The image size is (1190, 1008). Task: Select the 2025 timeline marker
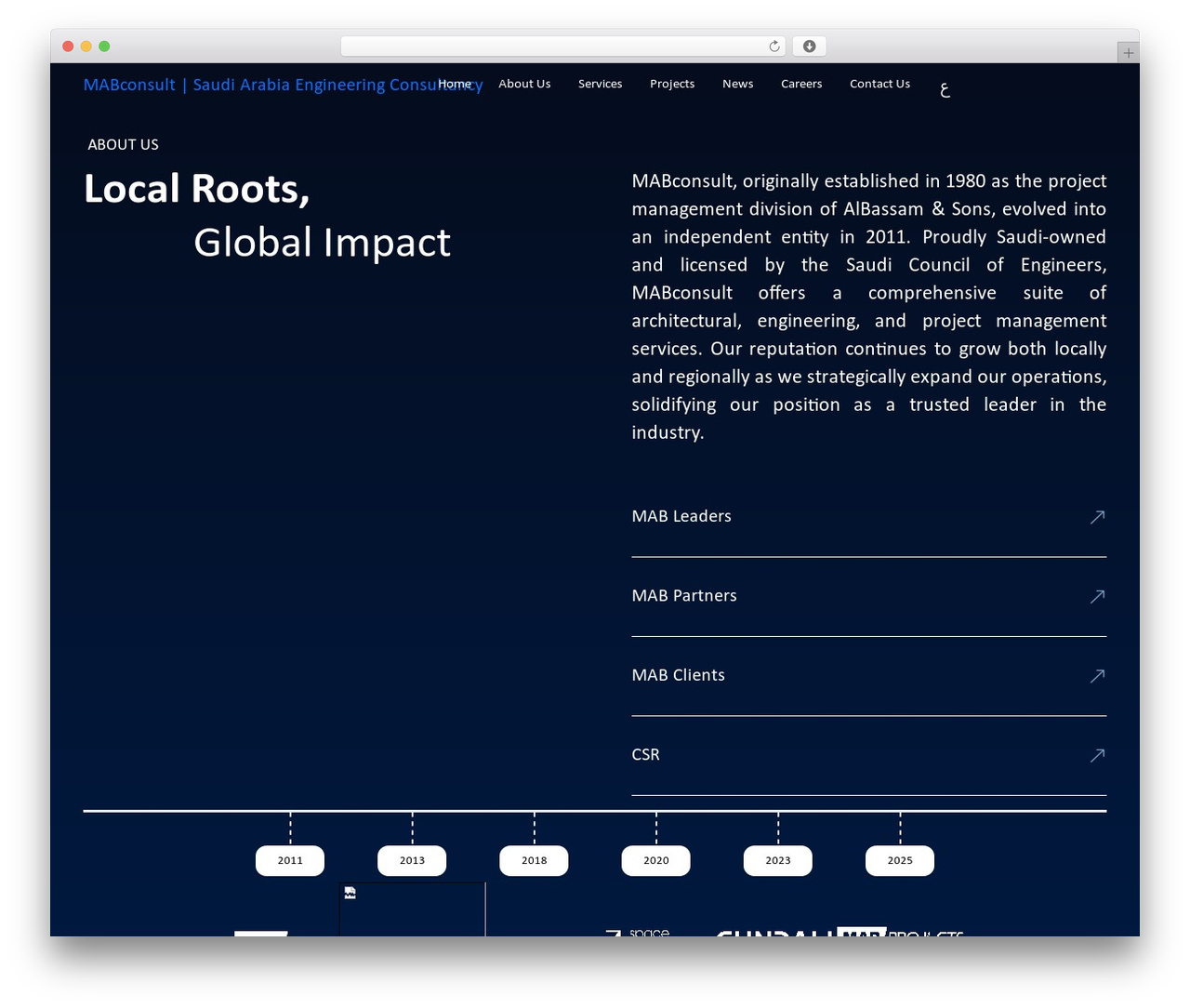click(900, 861)
